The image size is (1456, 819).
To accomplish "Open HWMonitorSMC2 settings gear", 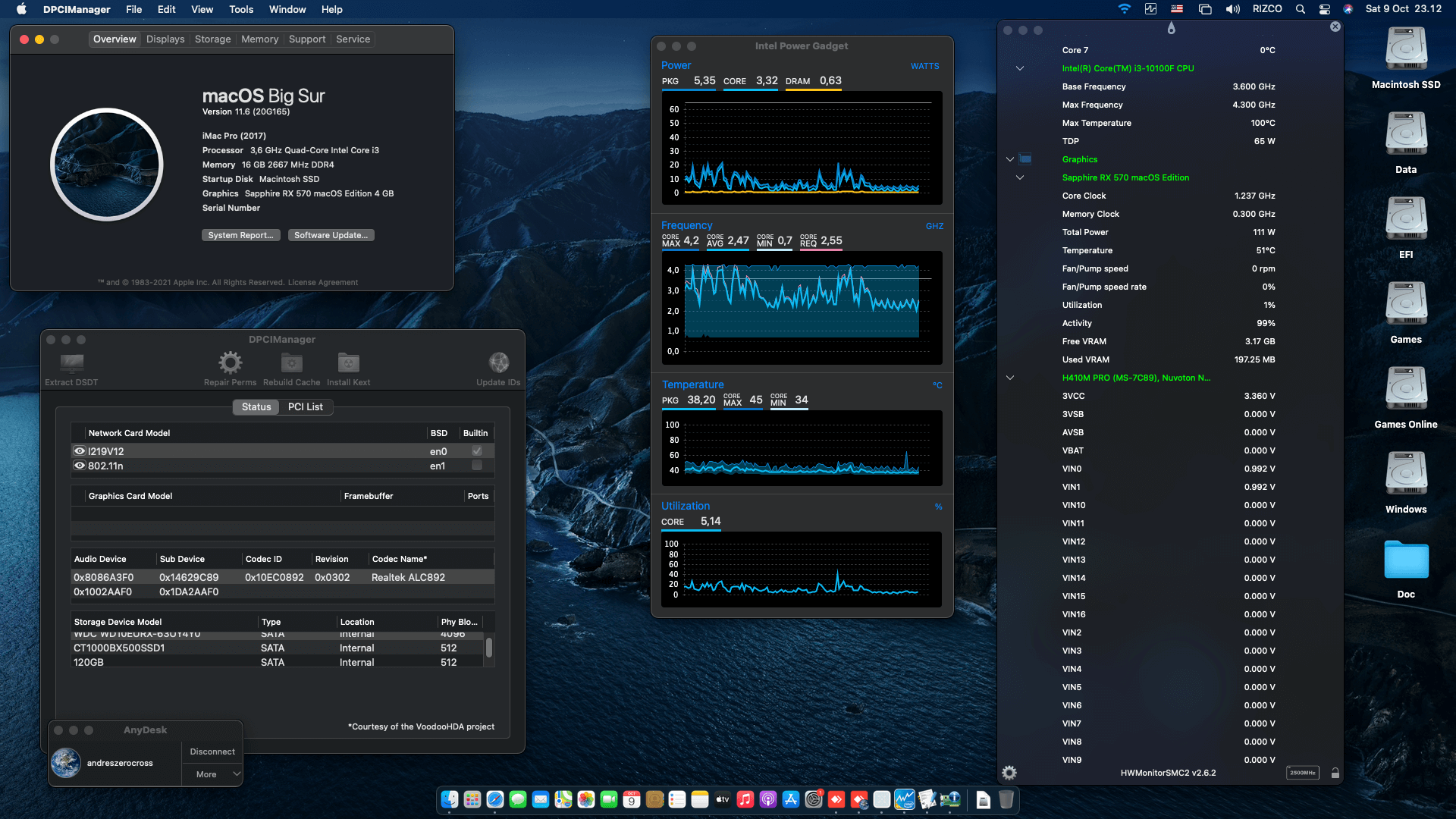I will [x=1009, y=773].
